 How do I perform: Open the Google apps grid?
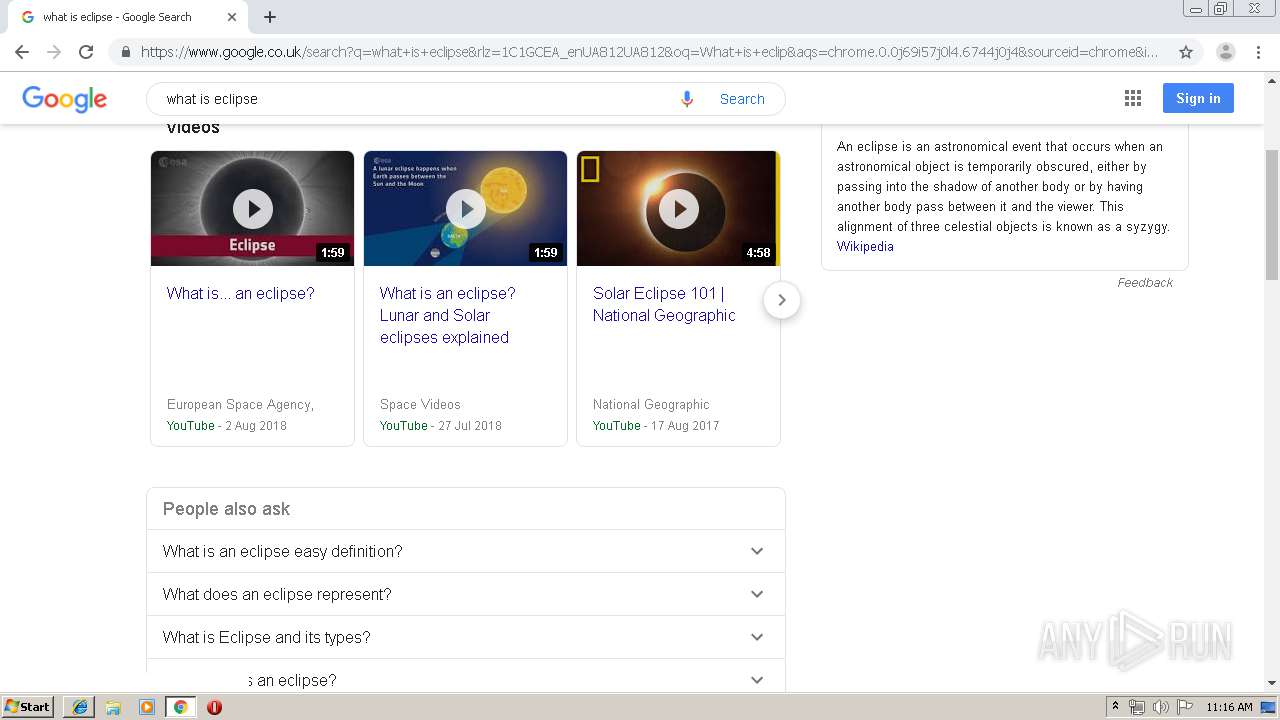click(x=1133, y=98)
